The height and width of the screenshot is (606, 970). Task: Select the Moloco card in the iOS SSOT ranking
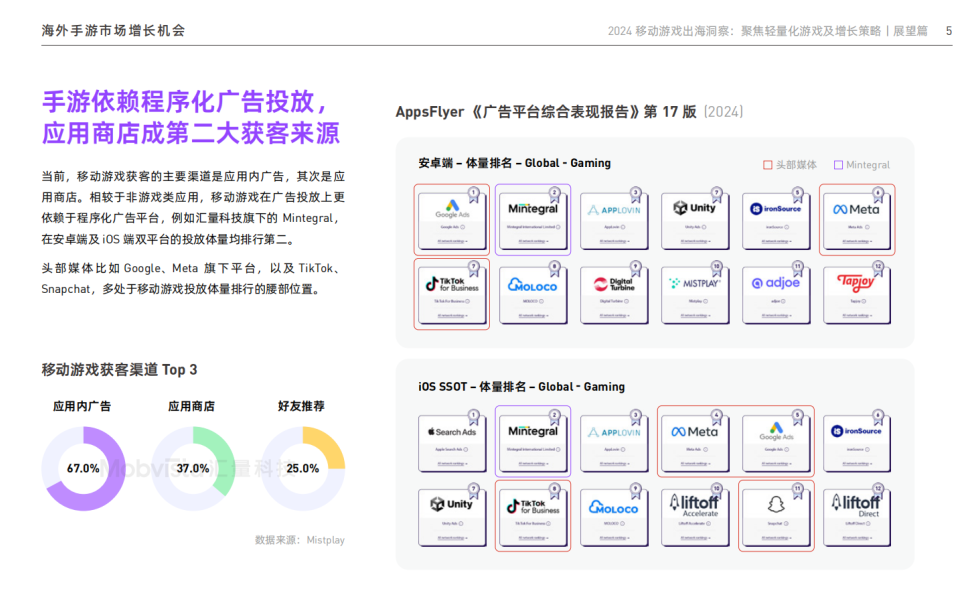pyautogui.click(x=614, y=517)
